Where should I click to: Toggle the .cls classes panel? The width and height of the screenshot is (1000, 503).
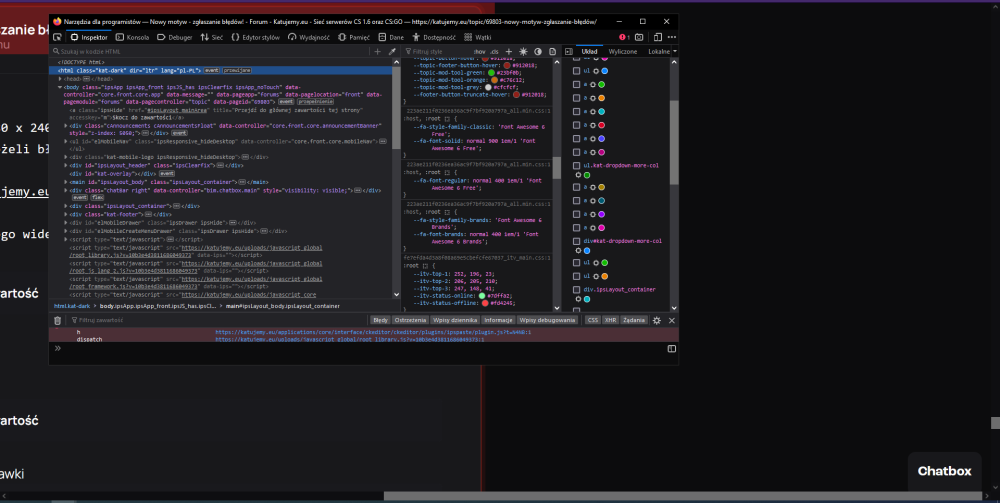tap(494, 52)
